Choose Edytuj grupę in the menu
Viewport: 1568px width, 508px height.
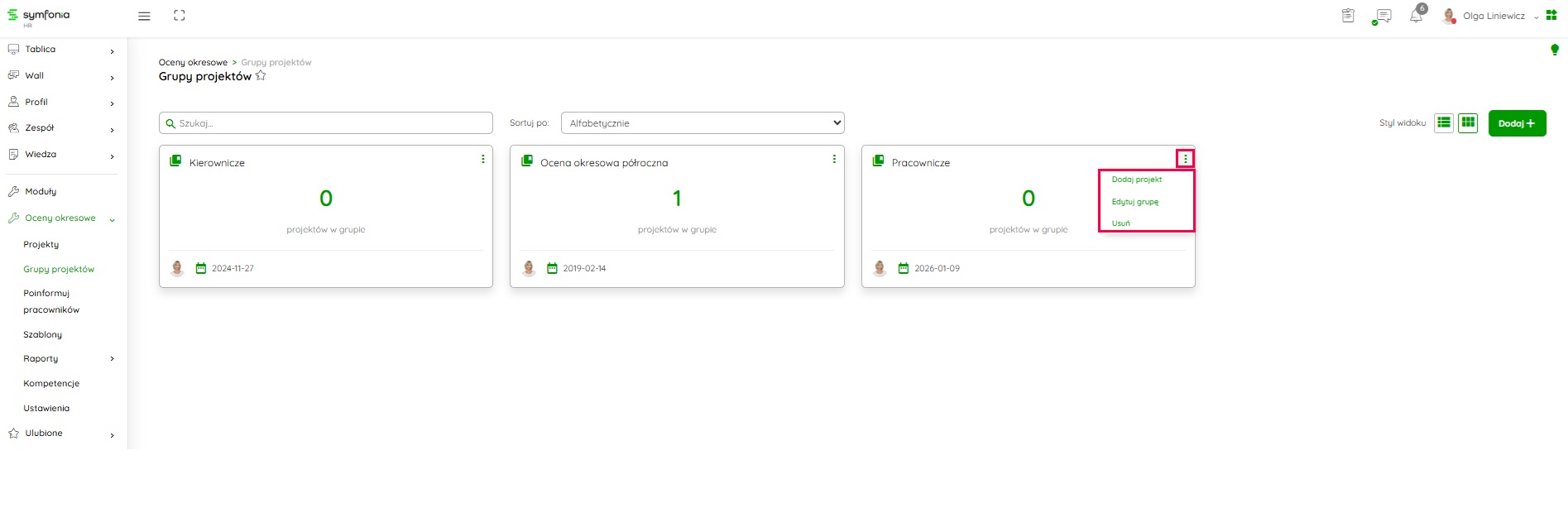click(1134, 202)
